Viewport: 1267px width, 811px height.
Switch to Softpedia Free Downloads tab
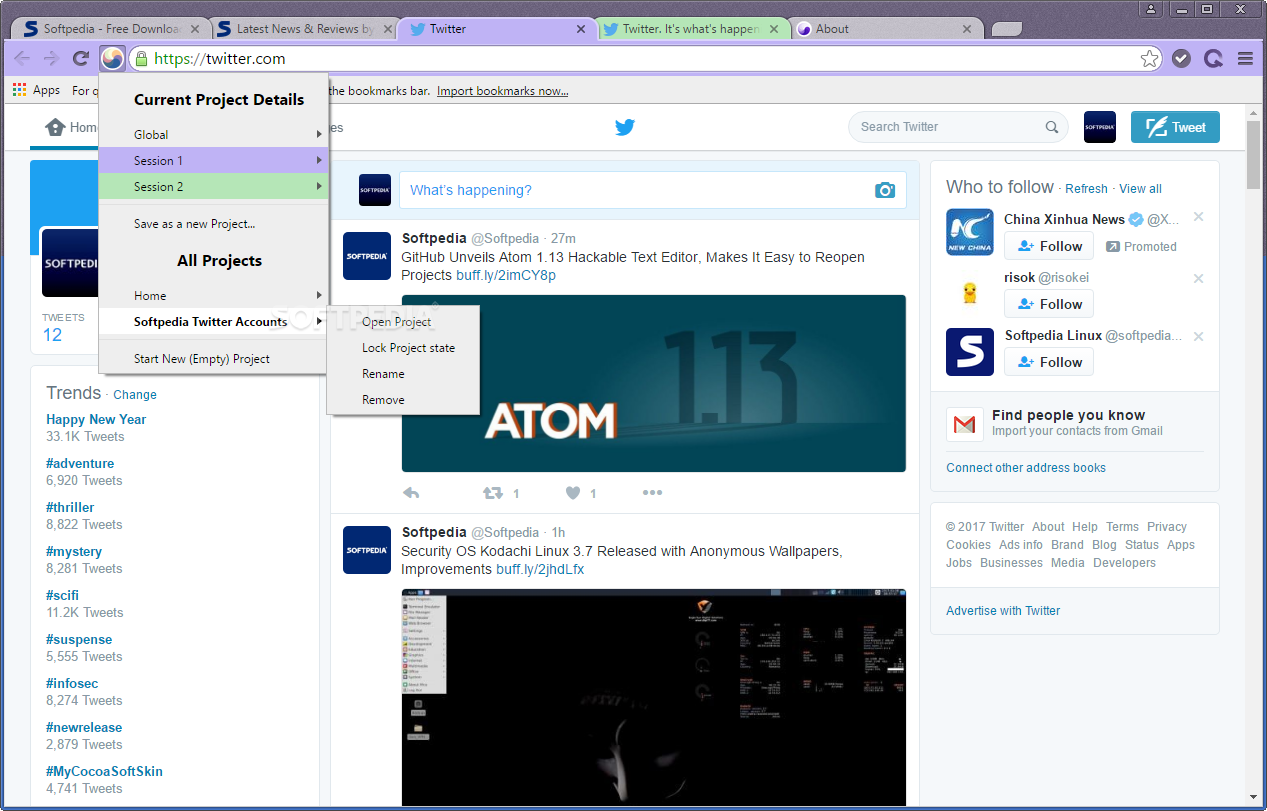point(108,29)
